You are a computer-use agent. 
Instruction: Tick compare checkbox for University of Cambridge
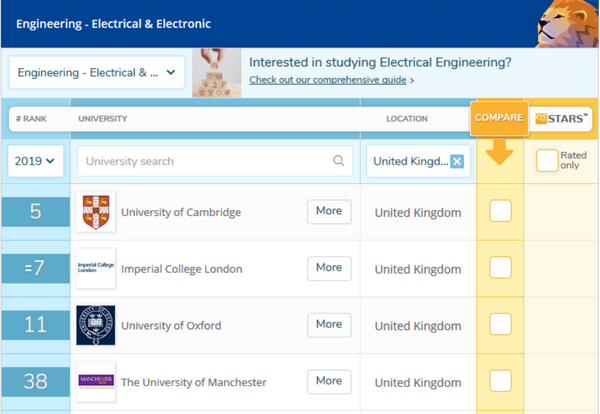click(x=500, y=211)
